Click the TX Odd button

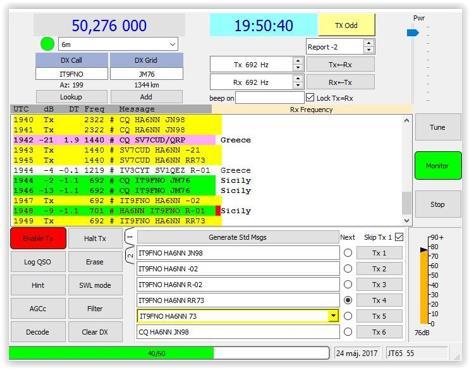coord(347,25)
